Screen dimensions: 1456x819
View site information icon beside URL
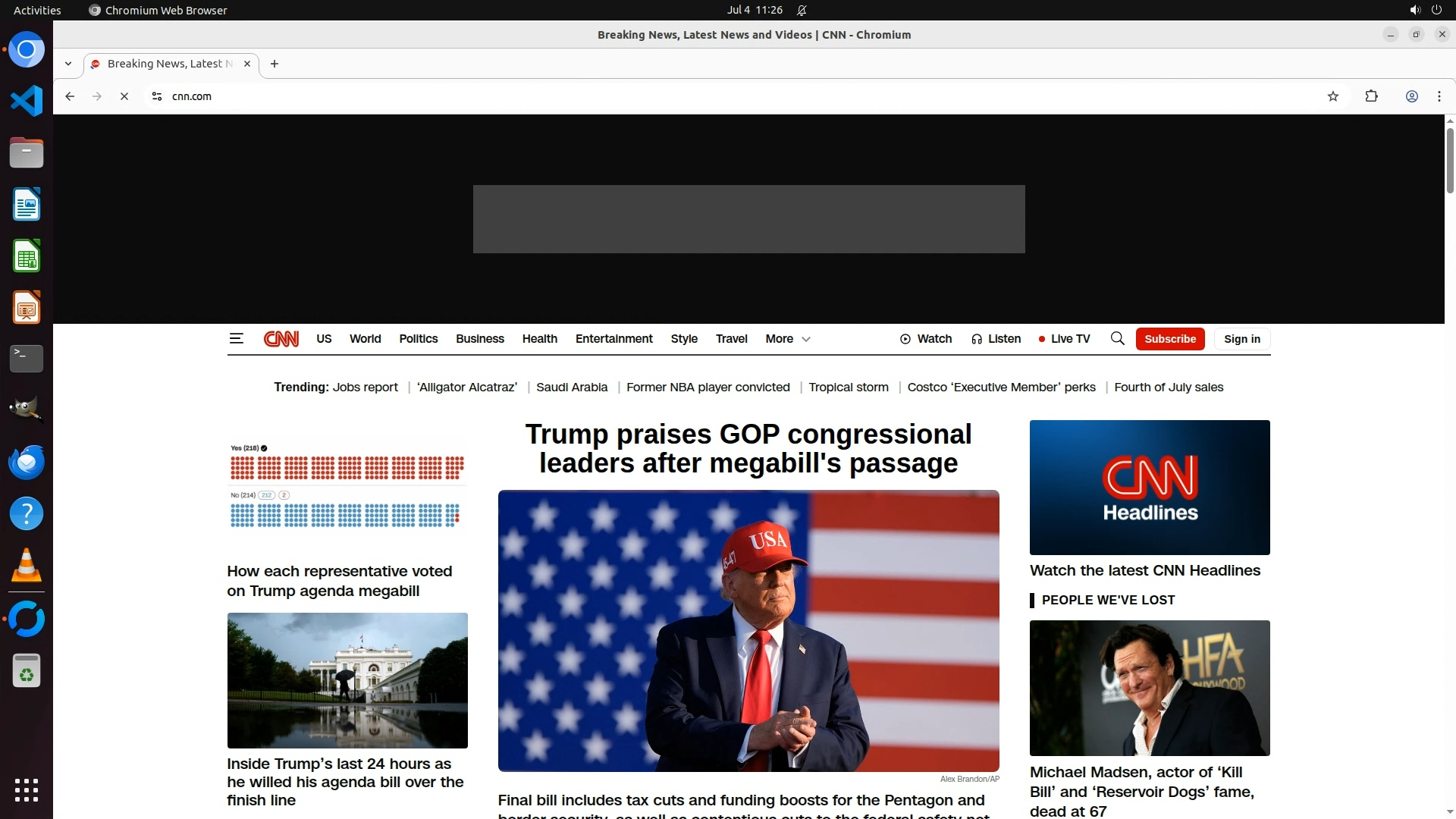pyautogui.click(x=157, y=96)
